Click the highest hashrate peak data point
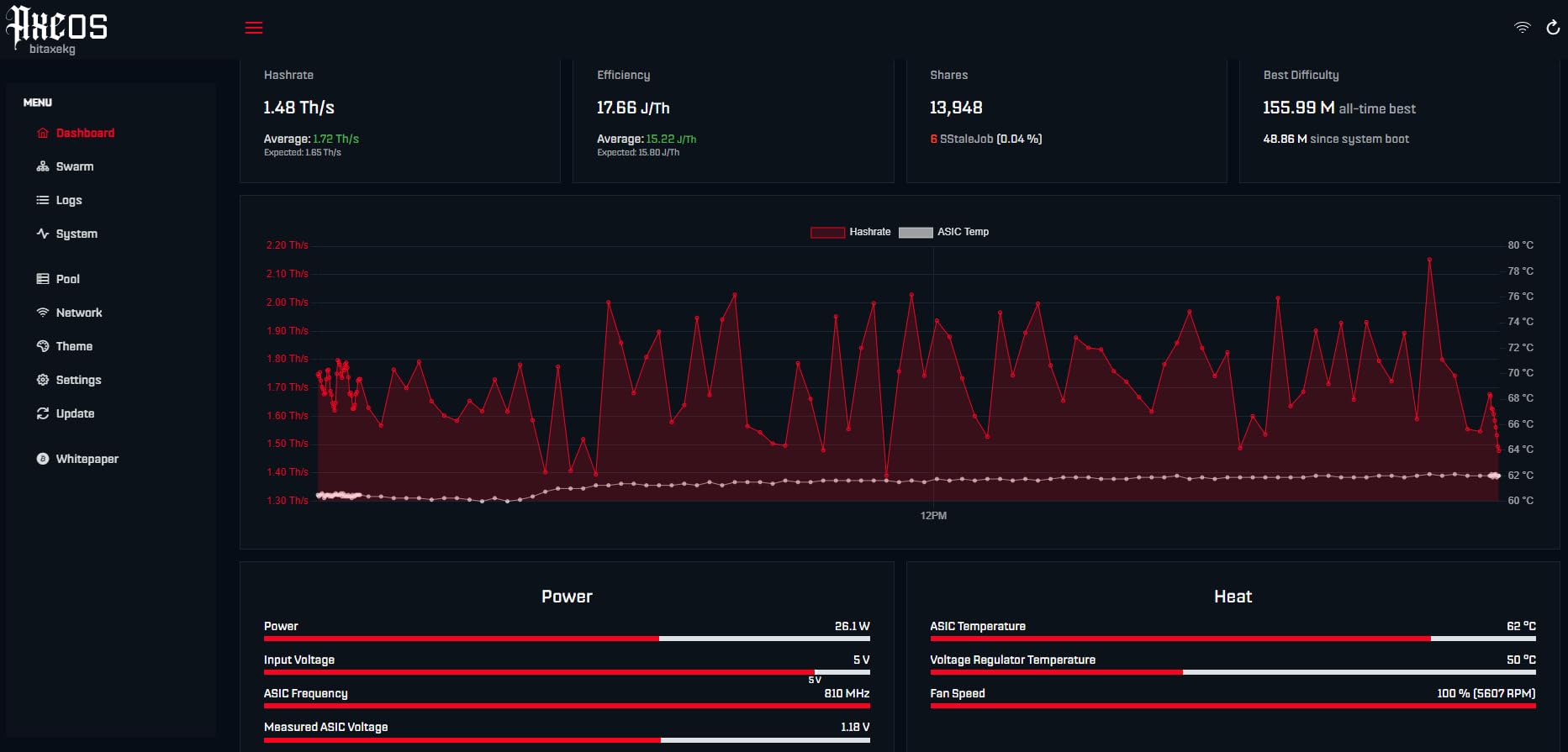Viewport: 1568px width, 752px height. 1429,260
